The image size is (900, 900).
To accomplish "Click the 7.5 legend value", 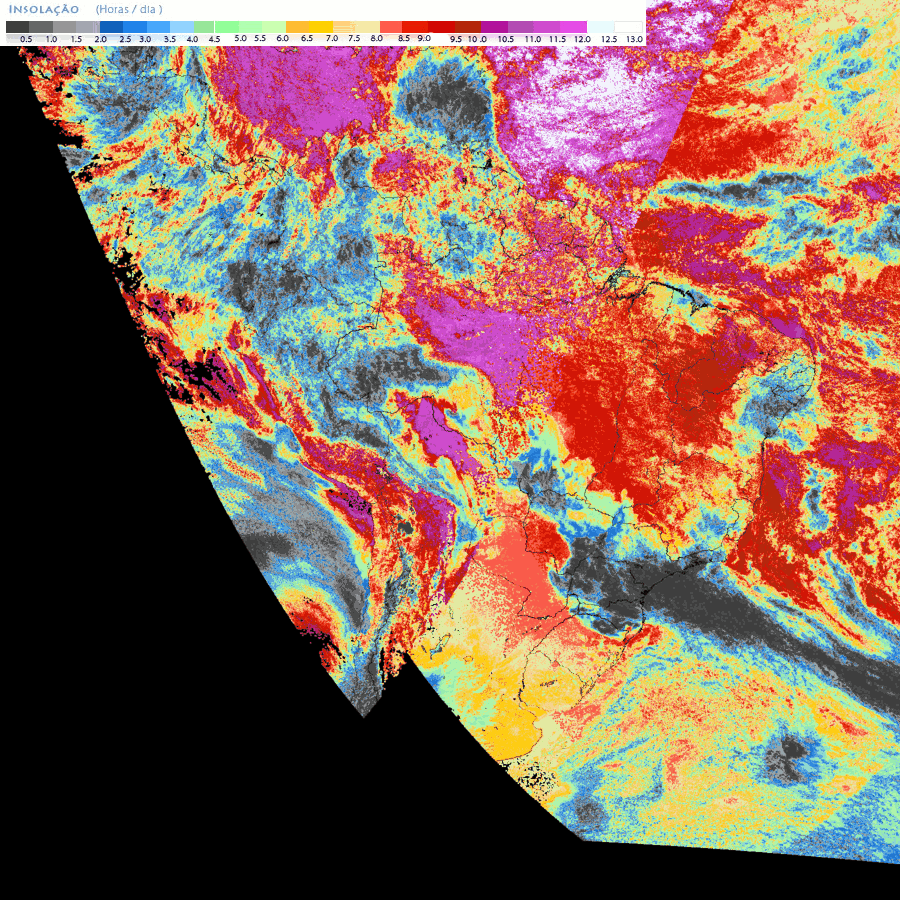I will click(354, 38).
